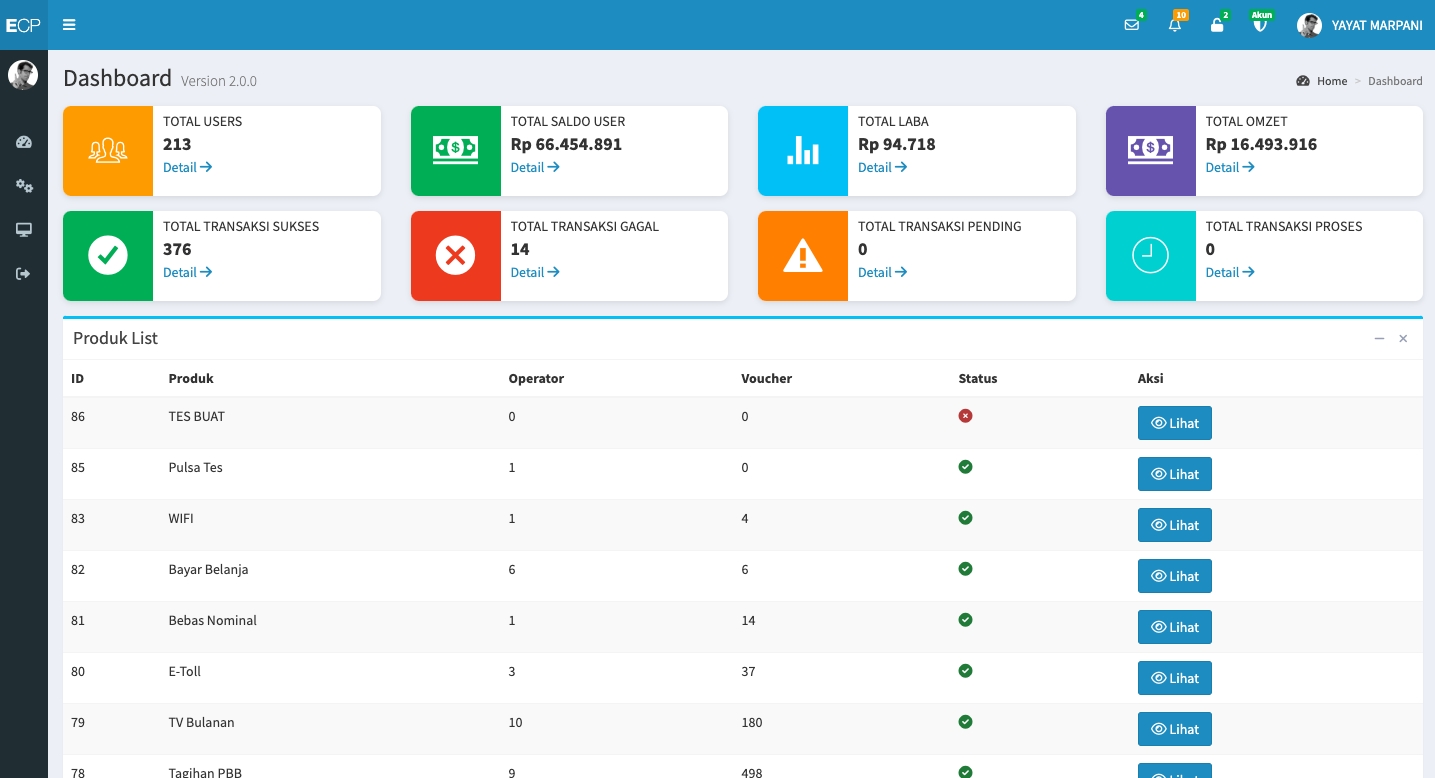Open the bell notifications icon
1435x778 pixels.
pos(1175,25)
